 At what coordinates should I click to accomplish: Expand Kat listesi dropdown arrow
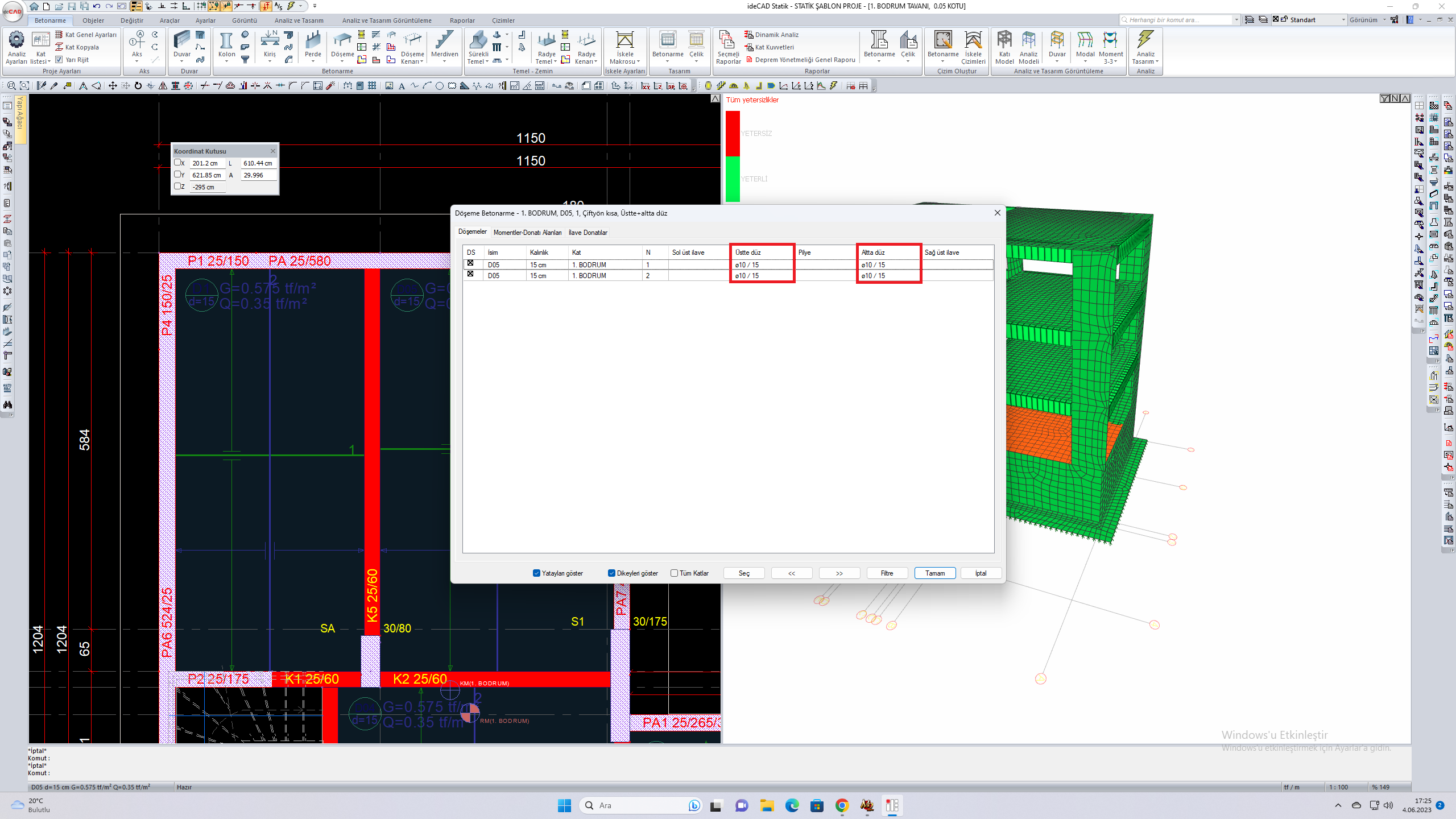tap(49, 61)
